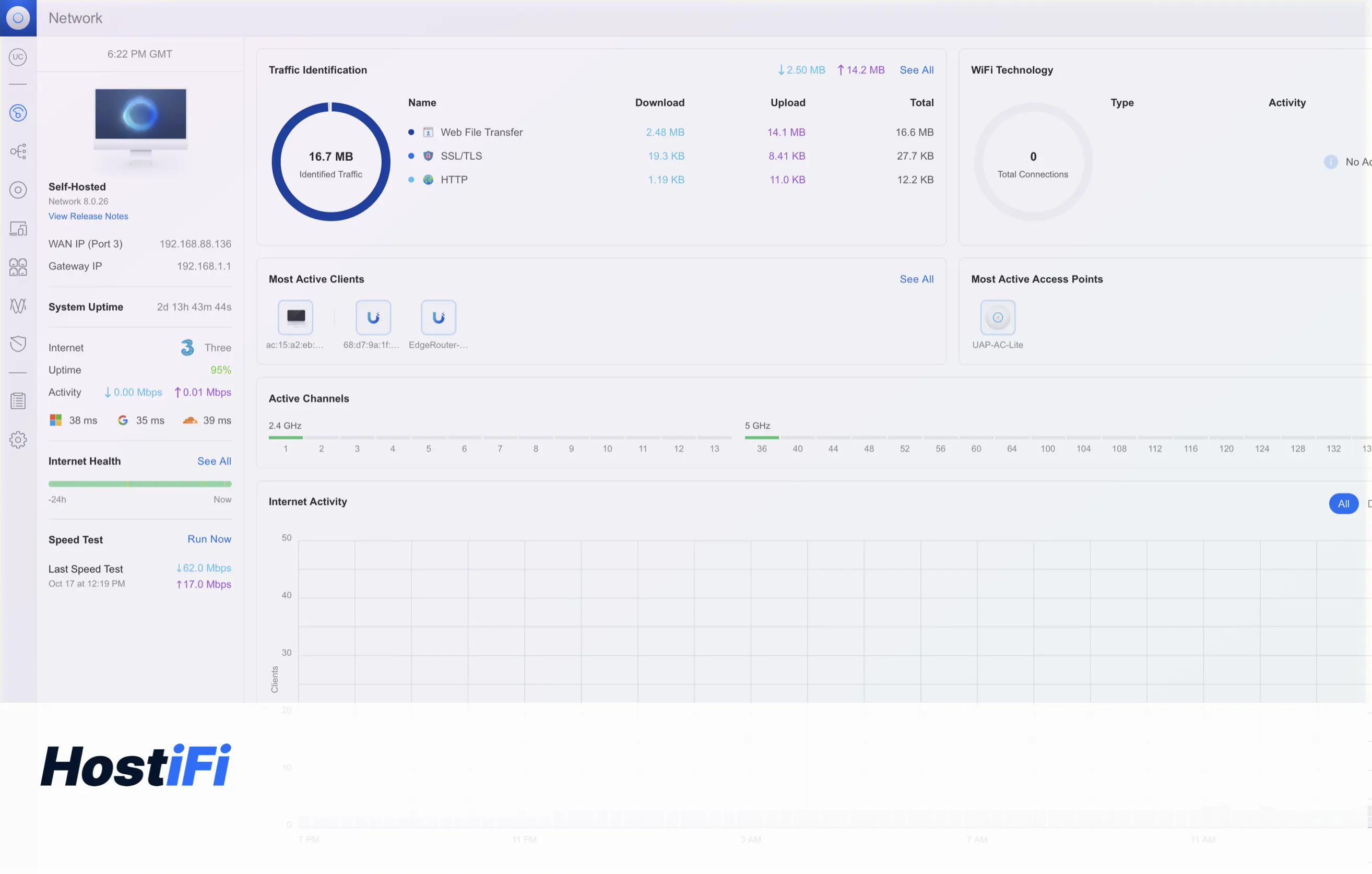The width and height of the screenshot is (1372, 874).
Task: Select the UniFi Devices icon in sidebar
Action: coord(18,190)
